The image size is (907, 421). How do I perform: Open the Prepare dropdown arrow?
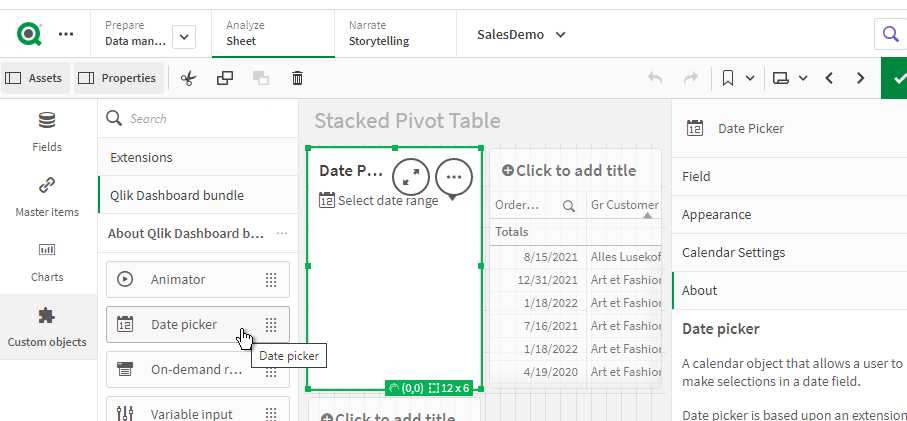tap(184, 37)
